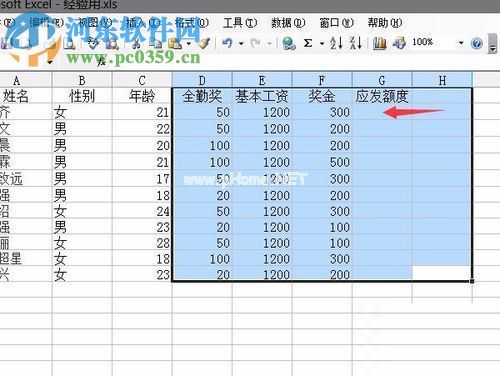
Task: Click the name cell 超星
Action: [x=26, y=259]
